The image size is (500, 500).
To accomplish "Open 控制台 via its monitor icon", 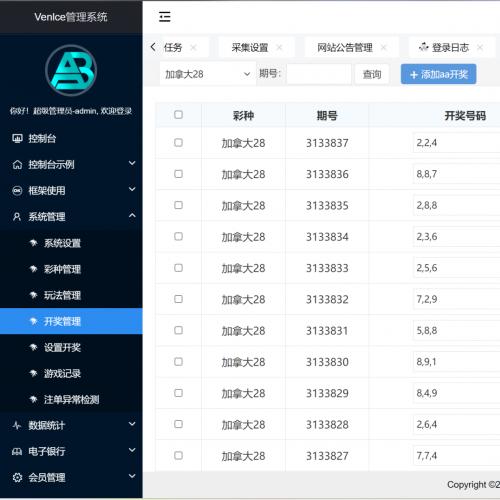I will (17, 138).
